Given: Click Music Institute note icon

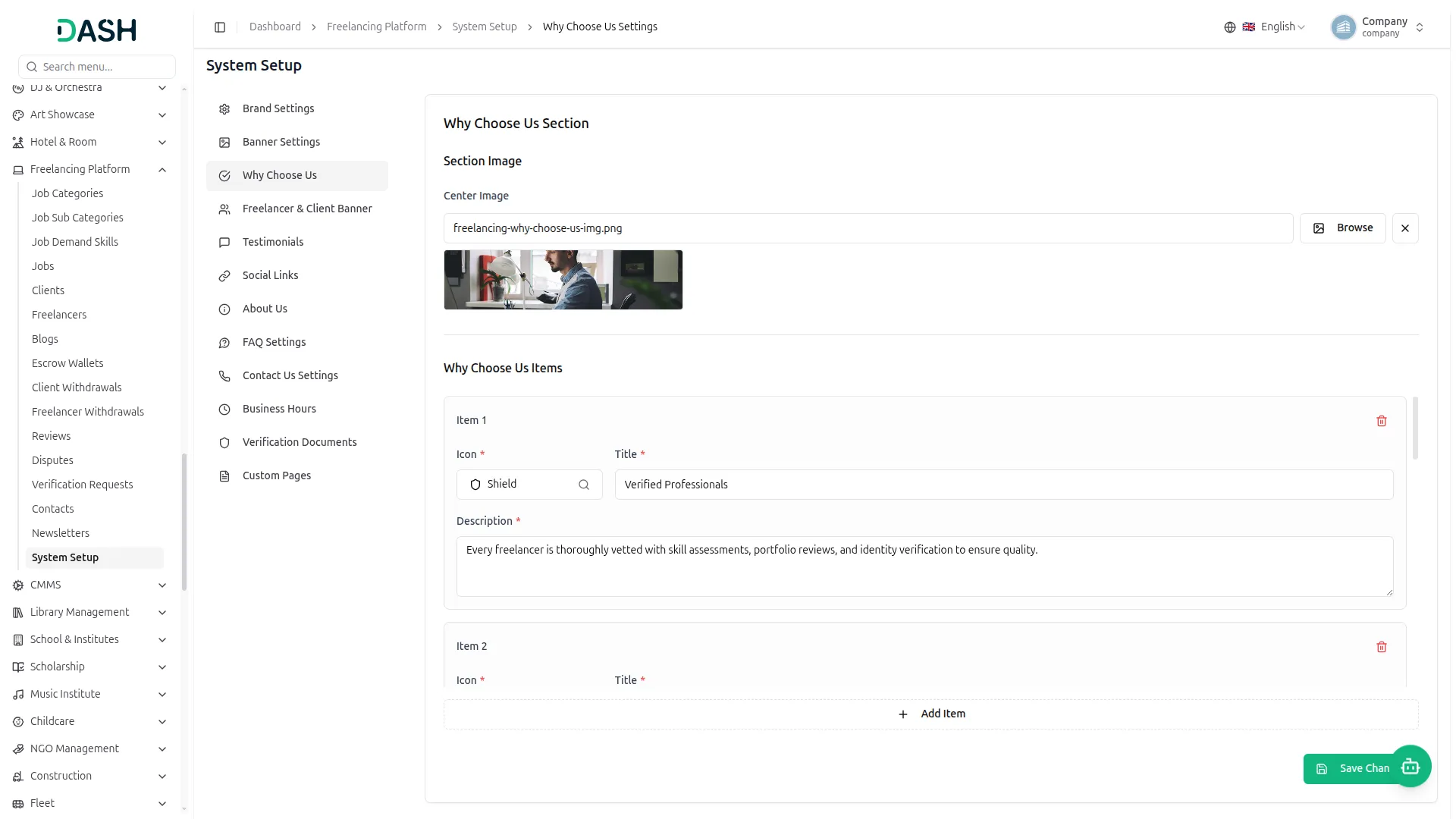Looking at the screenshot, I should click(18, 695).
